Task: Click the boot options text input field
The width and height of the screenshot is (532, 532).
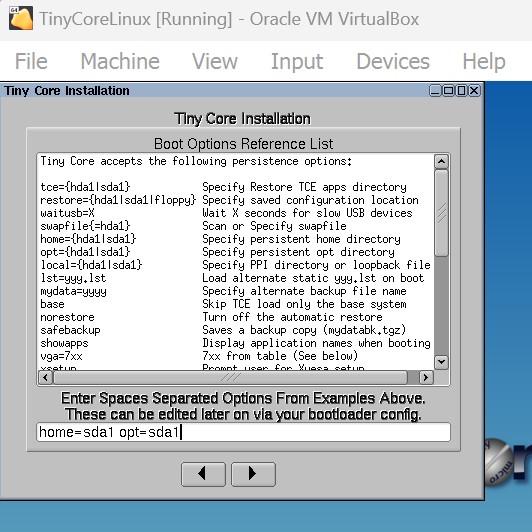Action: (x=243, y=432)
